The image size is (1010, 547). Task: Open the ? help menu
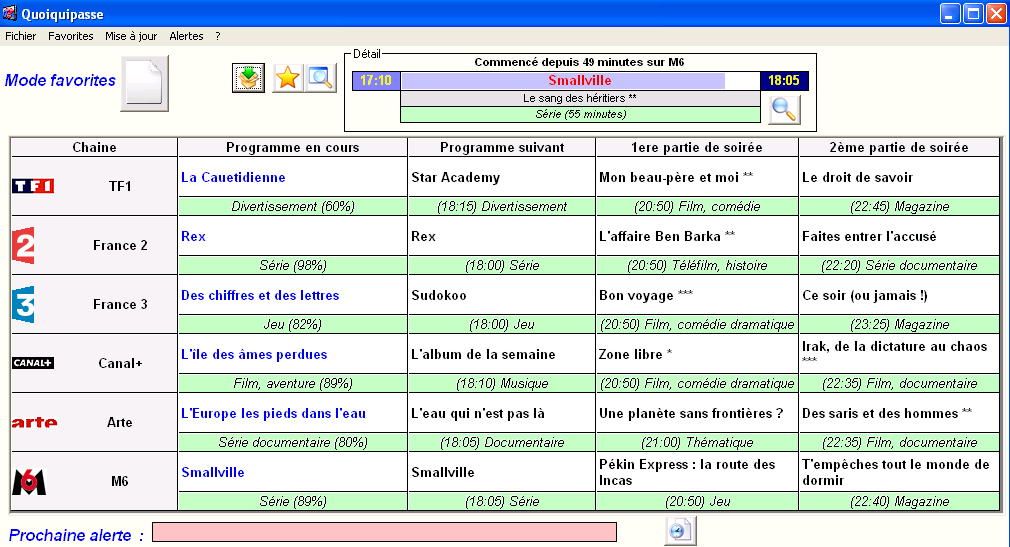[x=218, y=36]
